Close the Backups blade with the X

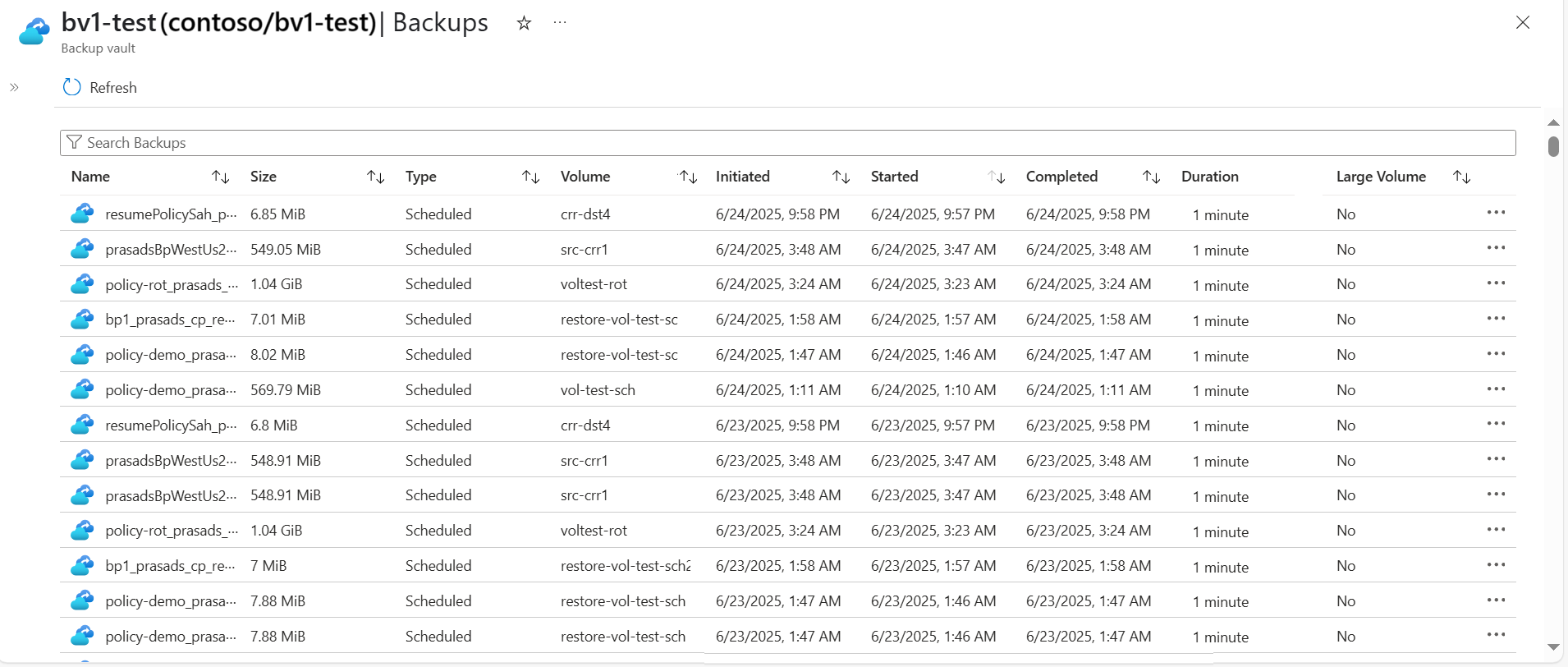click(x=1523, y=23)
